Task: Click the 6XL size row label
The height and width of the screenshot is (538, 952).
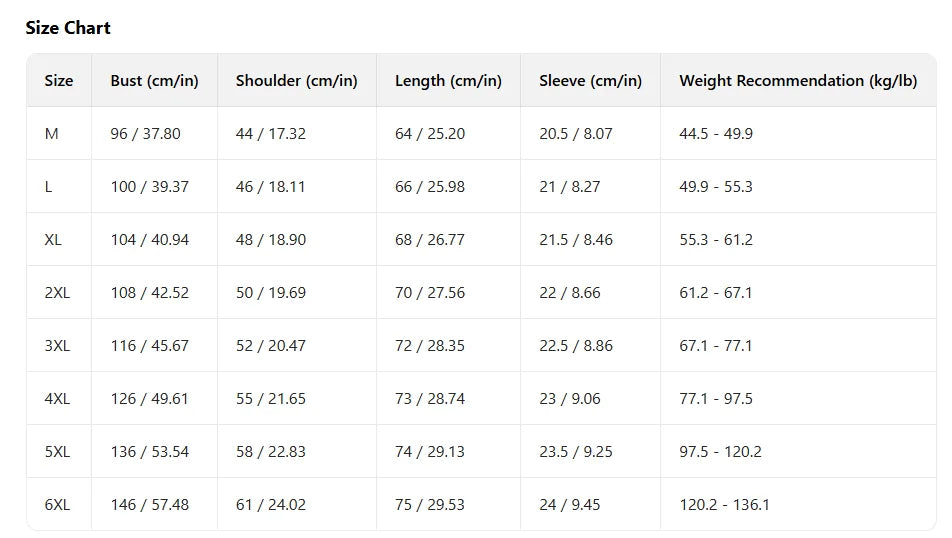Action: (x=57, y=505)
